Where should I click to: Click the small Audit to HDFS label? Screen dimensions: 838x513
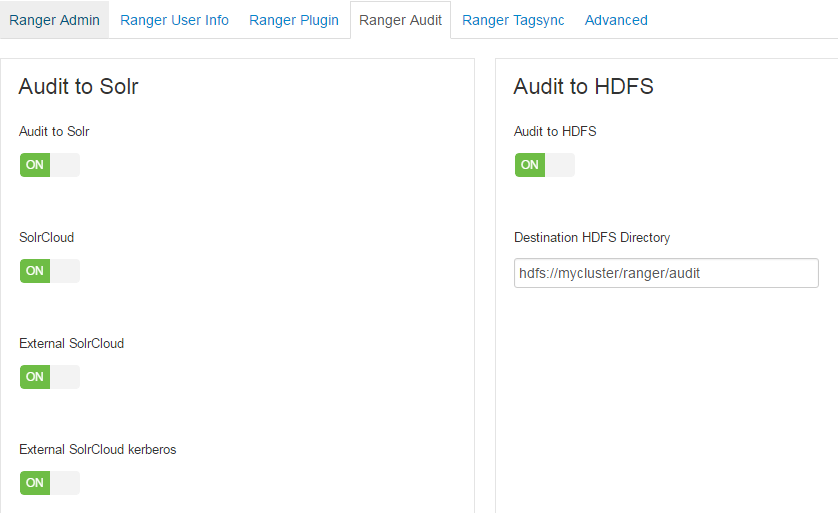[555, 131]
